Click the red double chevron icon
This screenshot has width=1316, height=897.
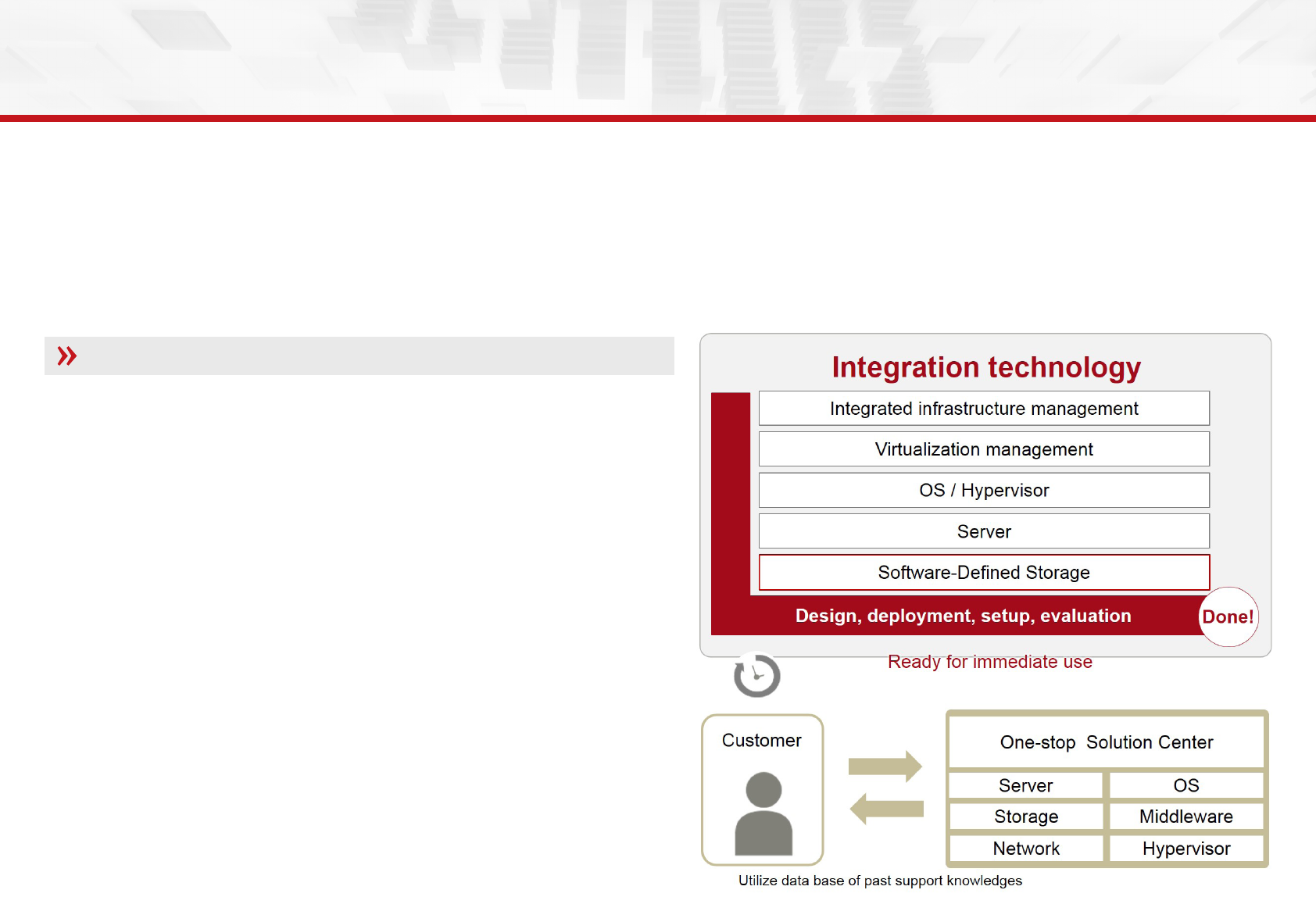pyautogui.click(x=67, y=356)
